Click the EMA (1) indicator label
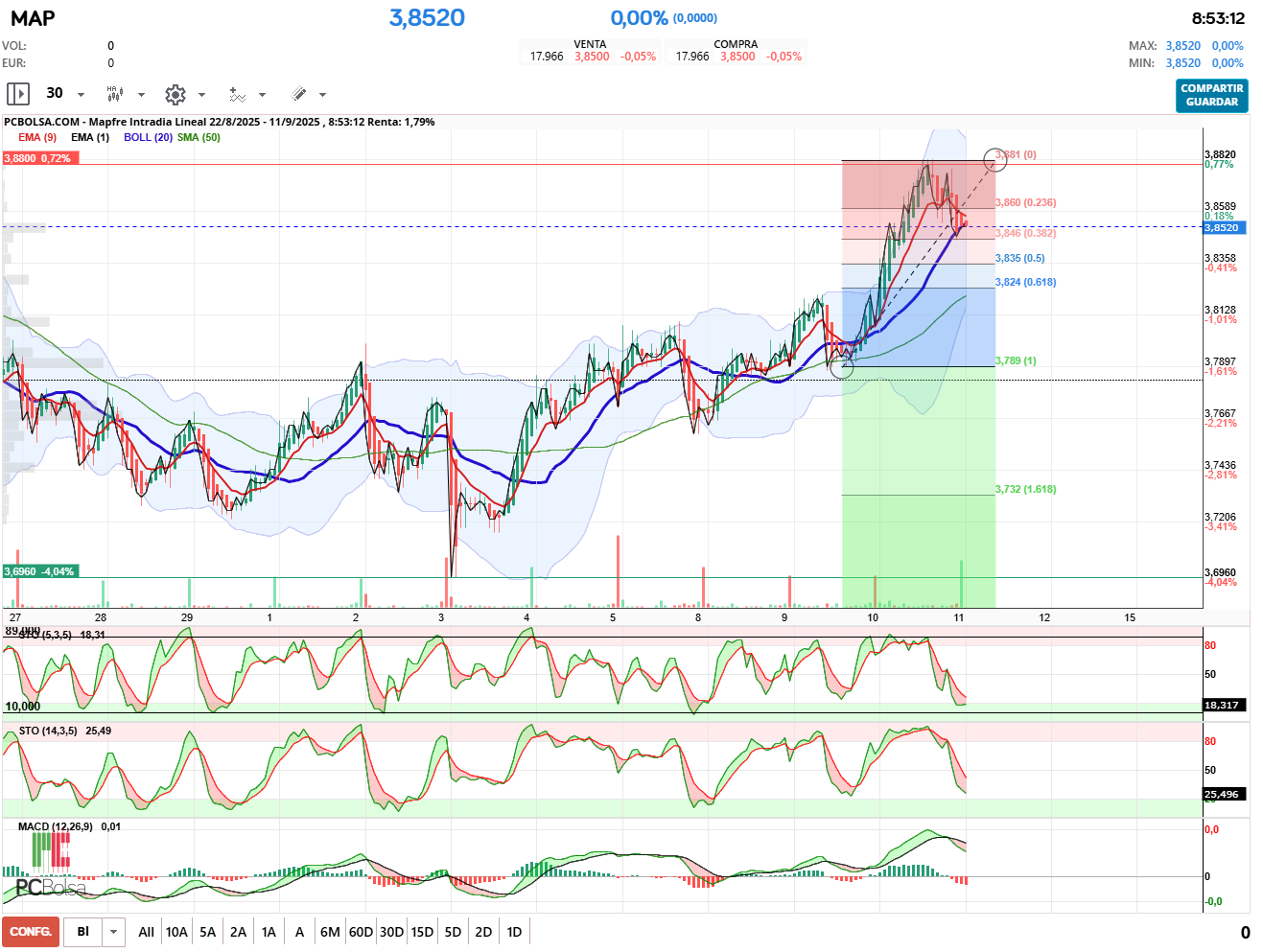Viewport: 1263px width, 952px height. 90,137
